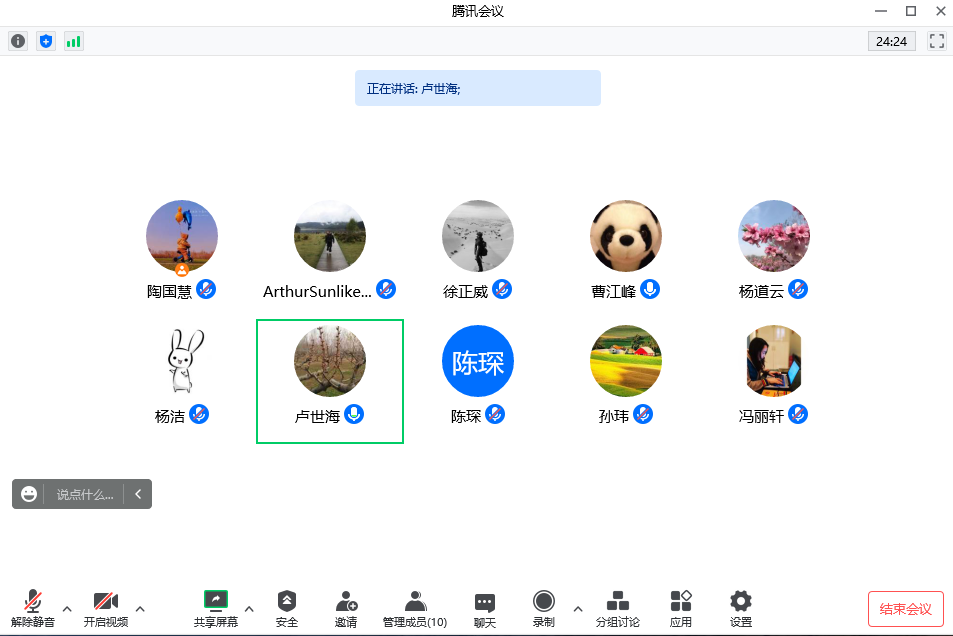Viewport: 953px width, 636px height.
Task: Click 卢世海's active mic icon
Action: 354,415
